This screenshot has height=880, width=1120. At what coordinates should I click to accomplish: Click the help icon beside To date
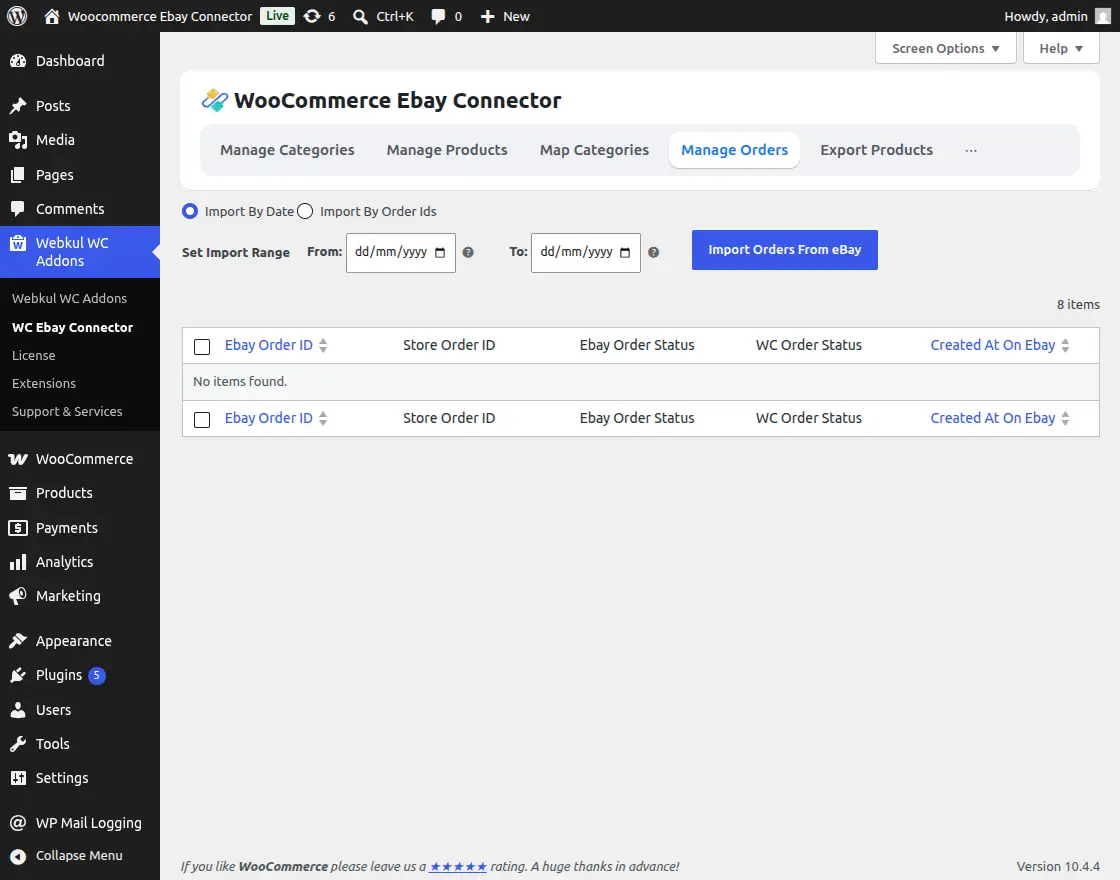pos(654,252)
